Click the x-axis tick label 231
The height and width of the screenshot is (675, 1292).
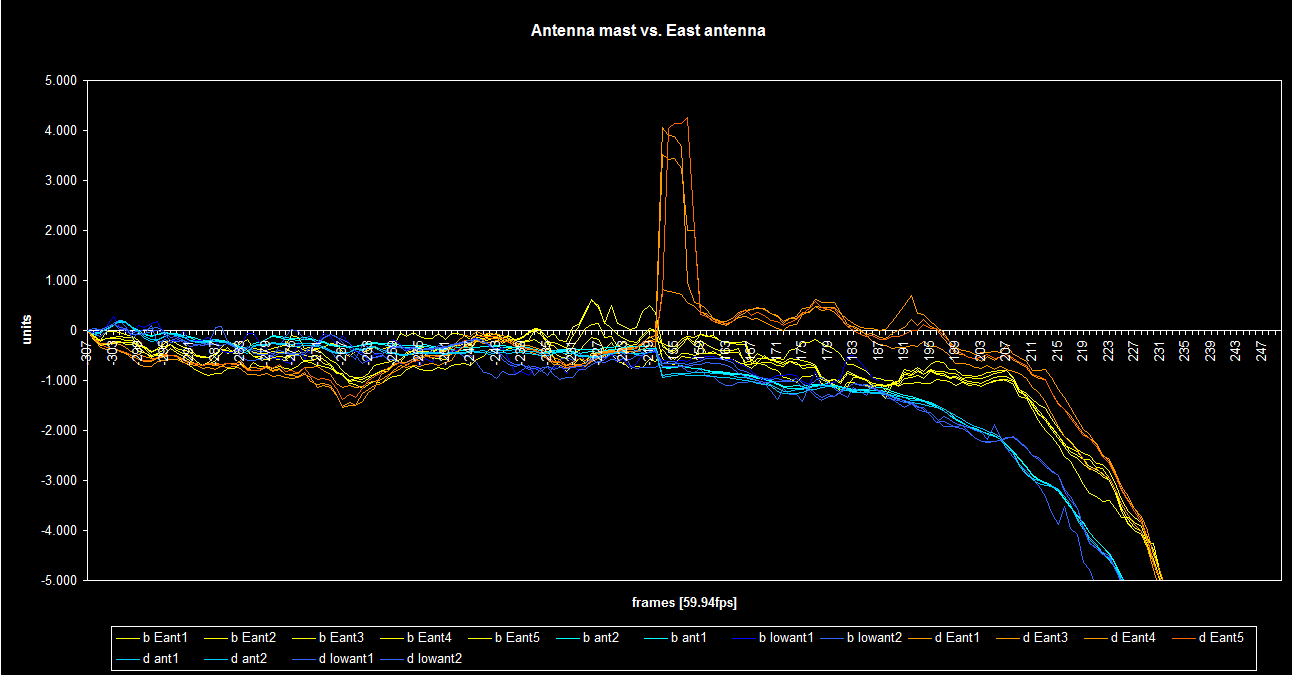pyautogui.click(x=1158, y=351)
